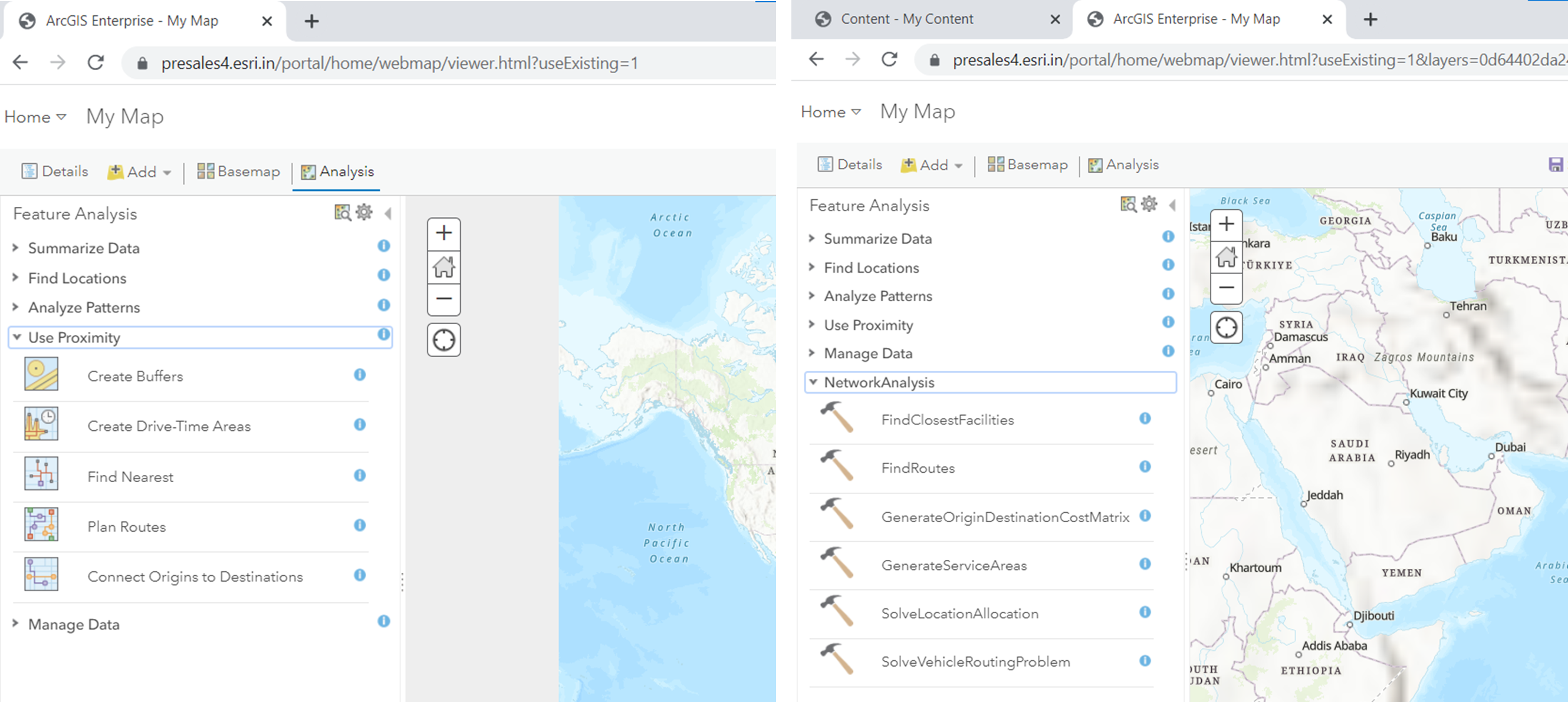Open Connect Origins to Destinations tool
Image resolution: width=1568 pixels, height=702 pixels.
(x=195, y=576)
